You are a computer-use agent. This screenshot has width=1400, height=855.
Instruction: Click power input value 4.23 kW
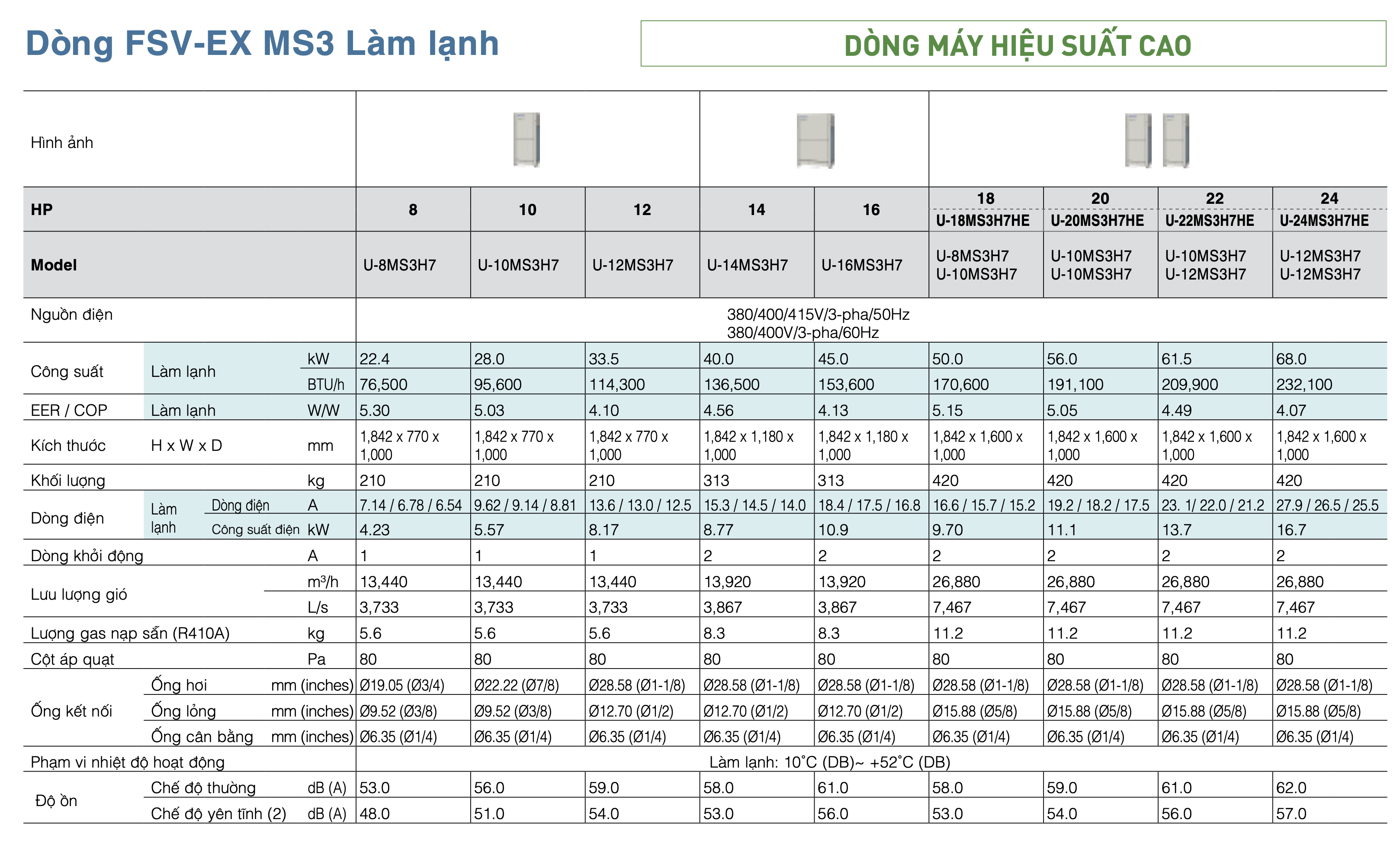pyautogui.click(x=374, y=530)
